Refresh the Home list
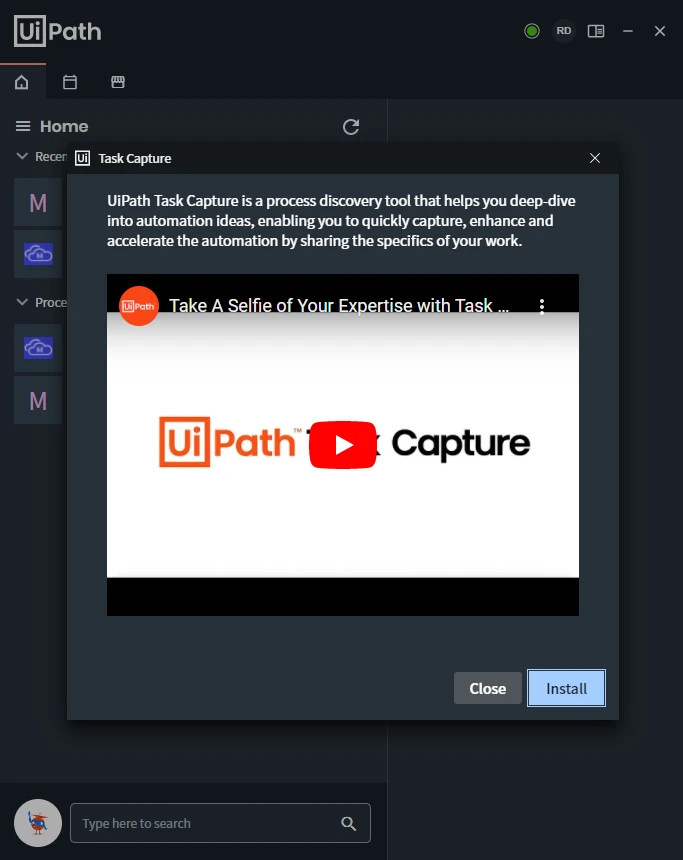683x860 pixels. click(351, 127)
